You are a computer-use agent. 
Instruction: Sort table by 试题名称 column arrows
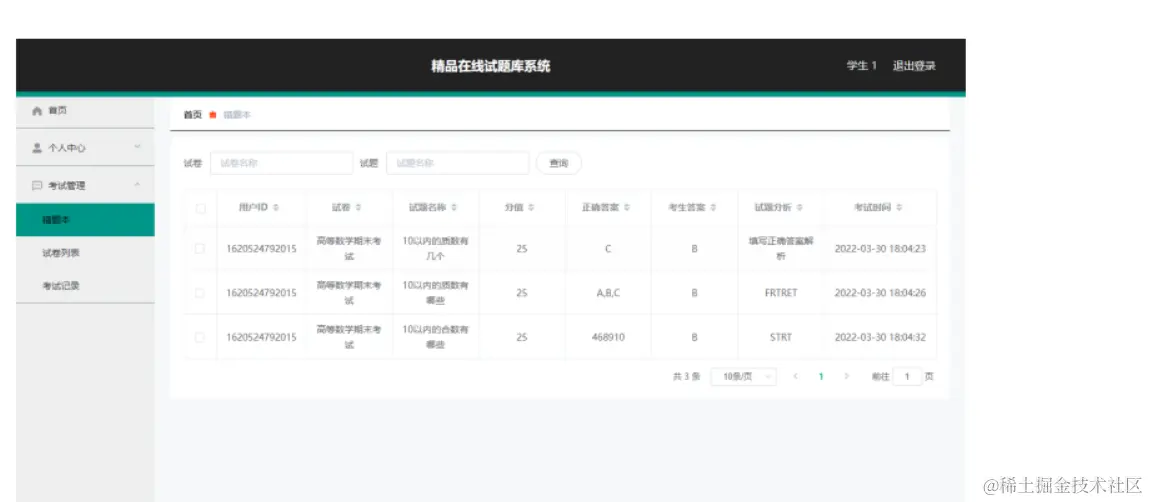454,208
